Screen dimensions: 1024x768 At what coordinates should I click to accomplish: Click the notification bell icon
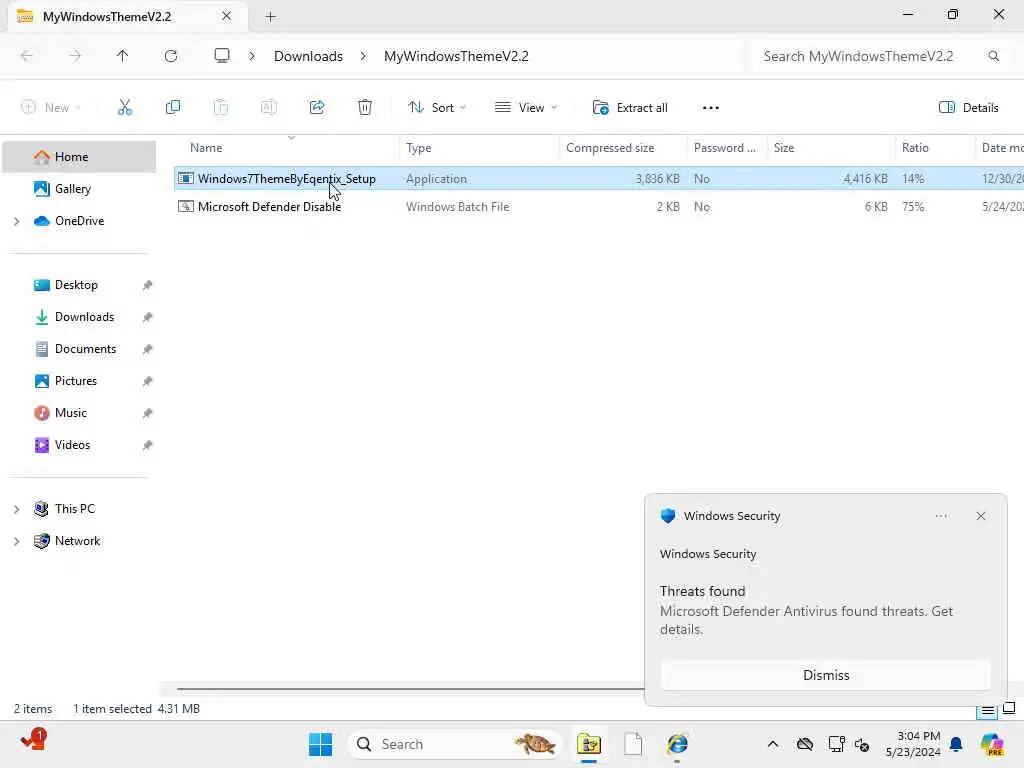click(x=956, y=744)
